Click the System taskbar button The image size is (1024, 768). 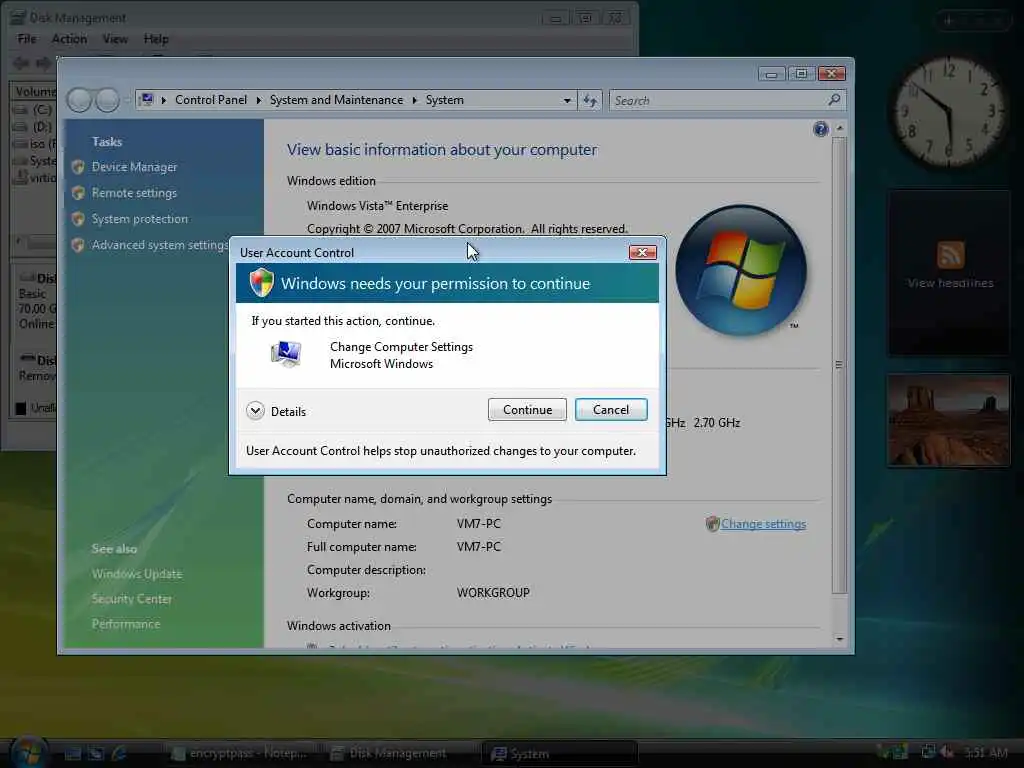[x=559, y=754]
